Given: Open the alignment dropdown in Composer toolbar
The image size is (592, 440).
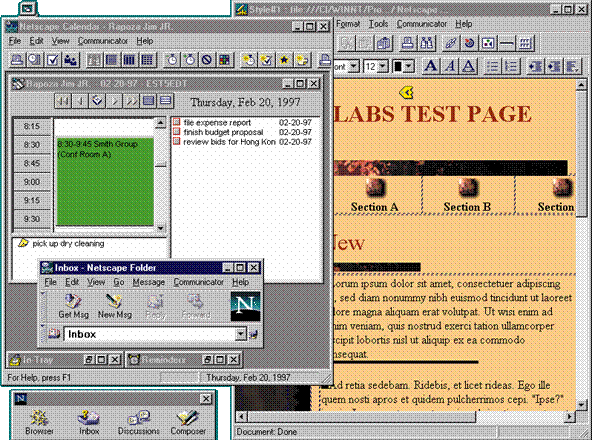Looking at the screenshot, I should pyautogui.click(x=573, y=66).
